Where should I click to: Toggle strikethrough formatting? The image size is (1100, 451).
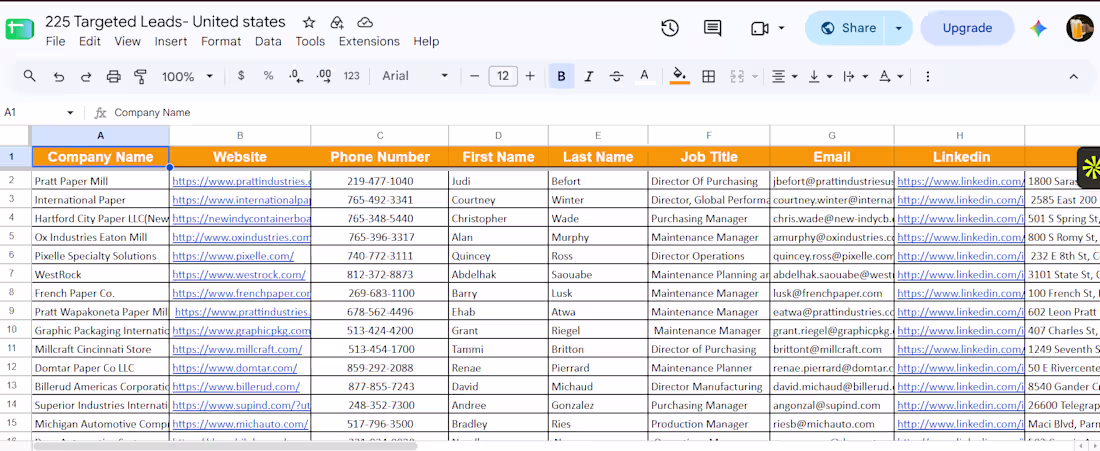click(617, 76)
